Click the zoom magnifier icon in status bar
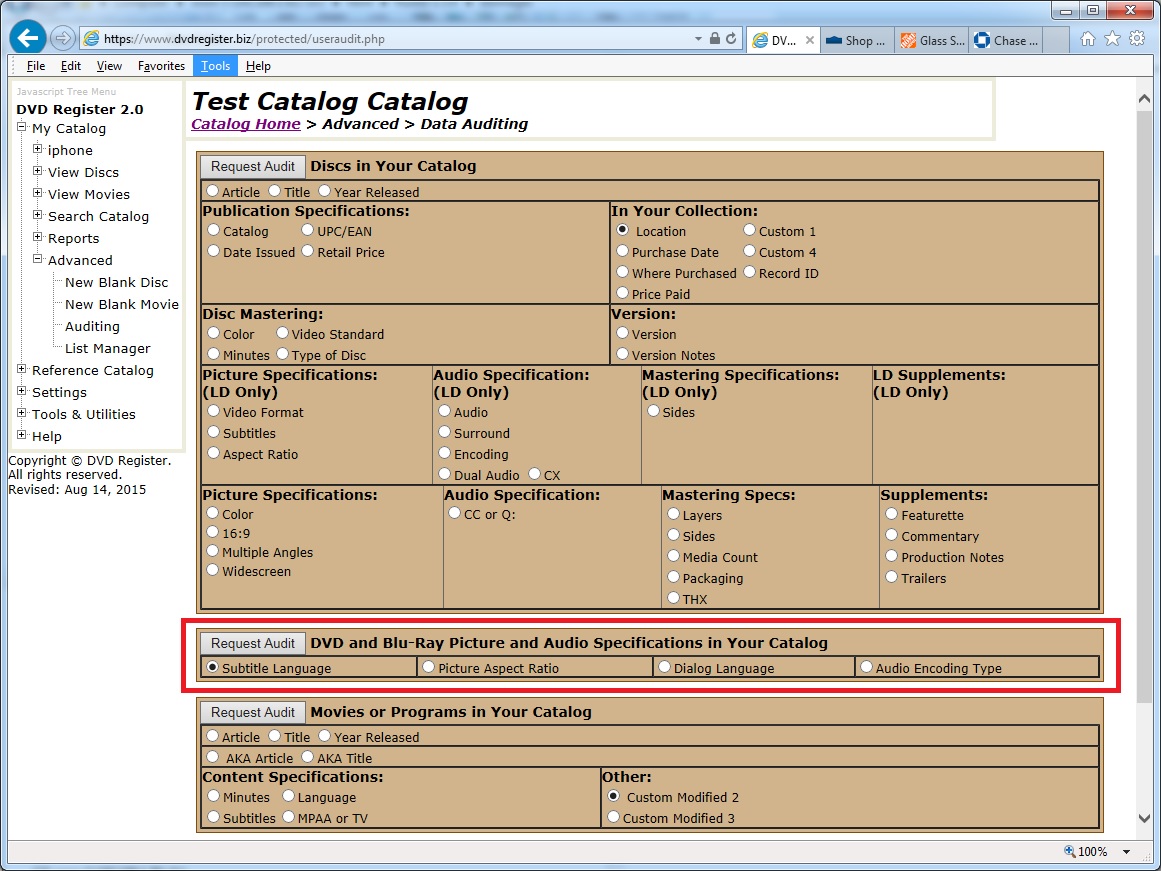The image size is (1161, 871). (1070, 852)
